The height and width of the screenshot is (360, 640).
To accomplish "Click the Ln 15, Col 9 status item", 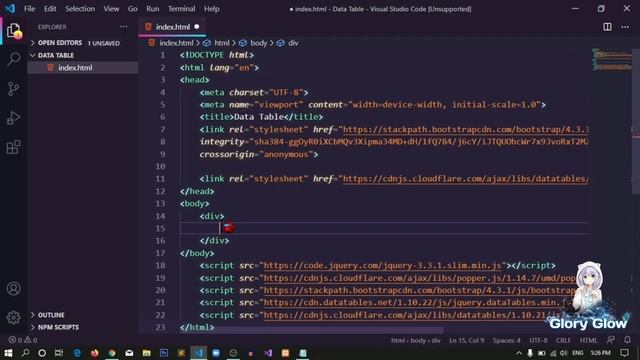I will (x=467, y=340).
